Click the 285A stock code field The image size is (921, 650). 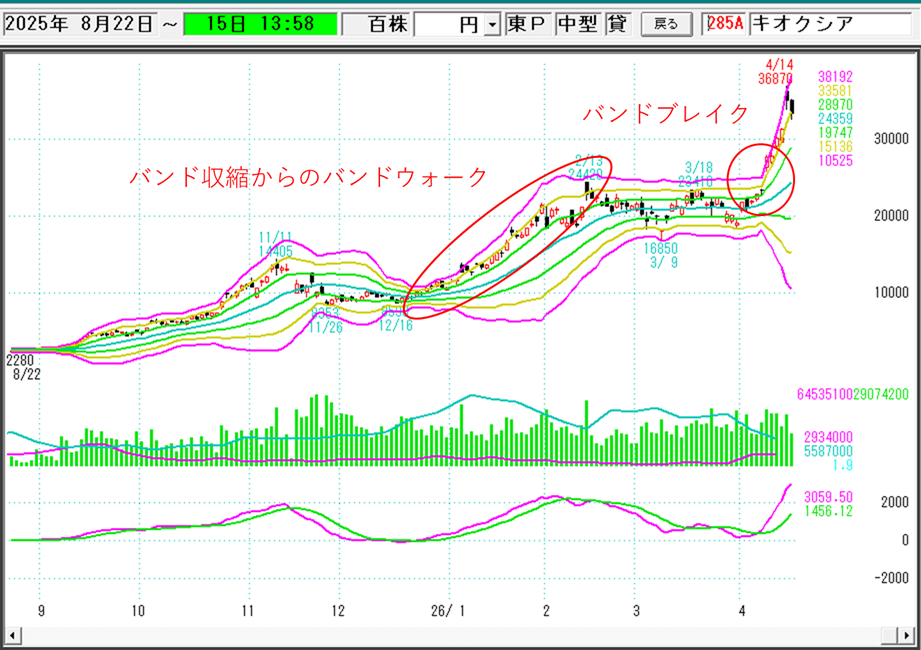[x=724, y=24]
